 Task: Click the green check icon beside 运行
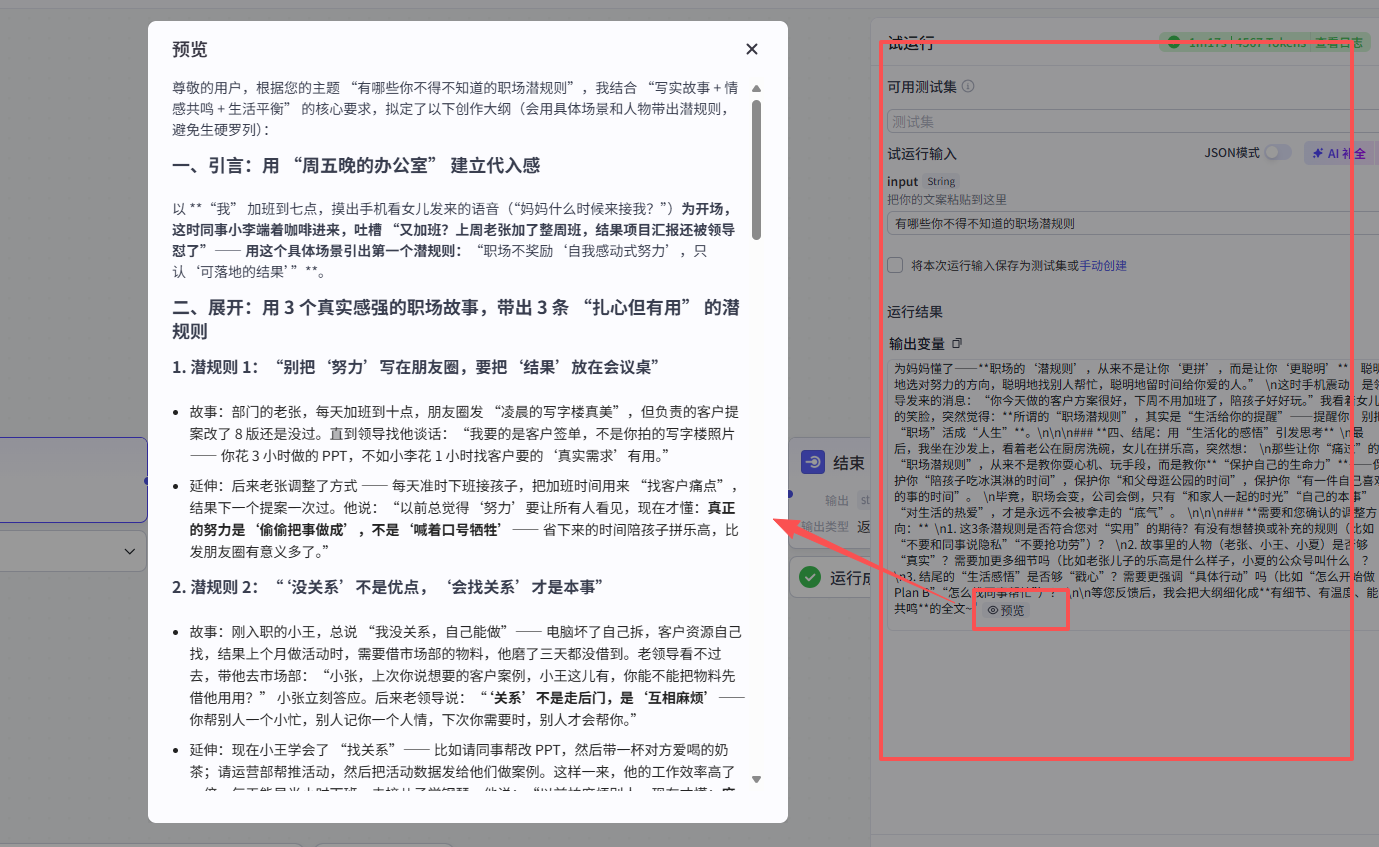point(809,577)
